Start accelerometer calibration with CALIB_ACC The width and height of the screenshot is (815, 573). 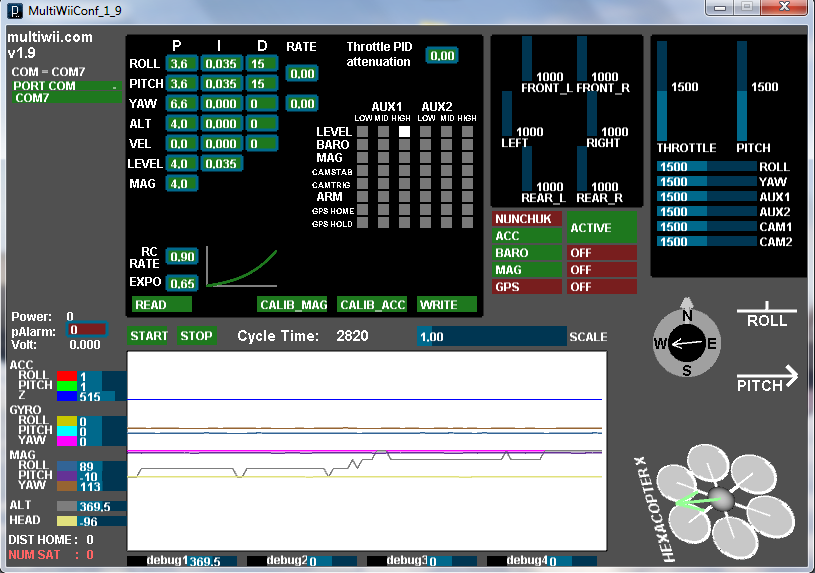click(372, 304)
